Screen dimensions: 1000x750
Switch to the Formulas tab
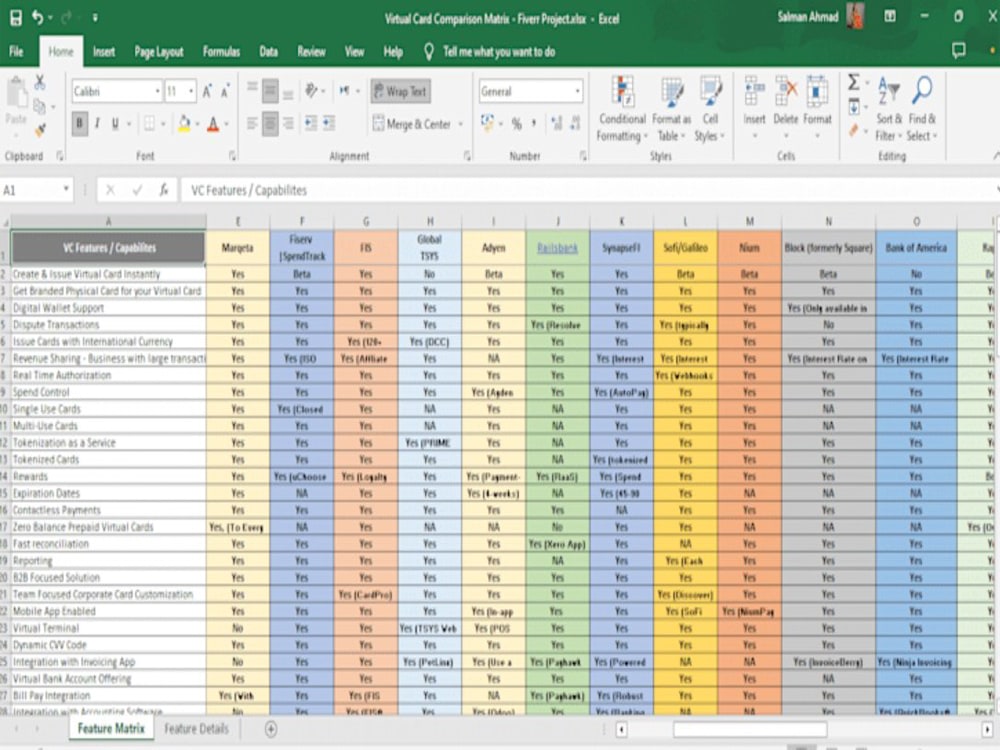click(x=221, y=52)
